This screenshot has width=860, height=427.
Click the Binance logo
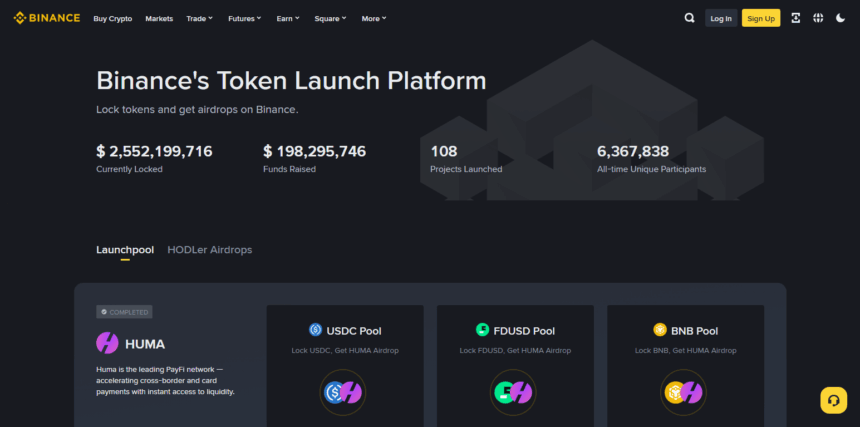point(47,18)
